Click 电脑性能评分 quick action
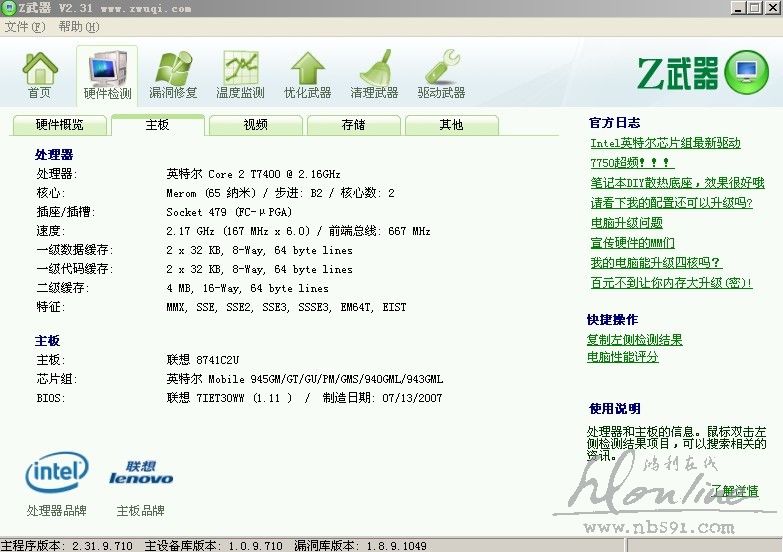Image resolution: width=783 pixels, height=552 pixels. click(x=623, y=357)
